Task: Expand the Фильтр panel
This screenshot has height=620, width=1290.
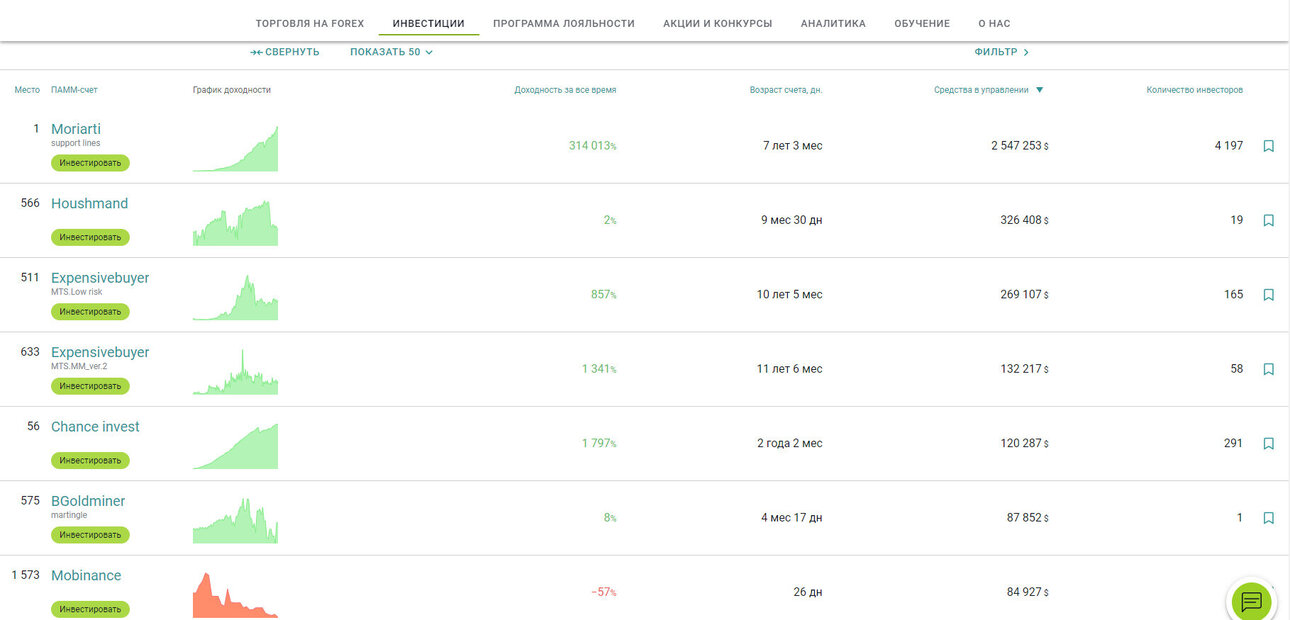Action: pos(1001,52)
